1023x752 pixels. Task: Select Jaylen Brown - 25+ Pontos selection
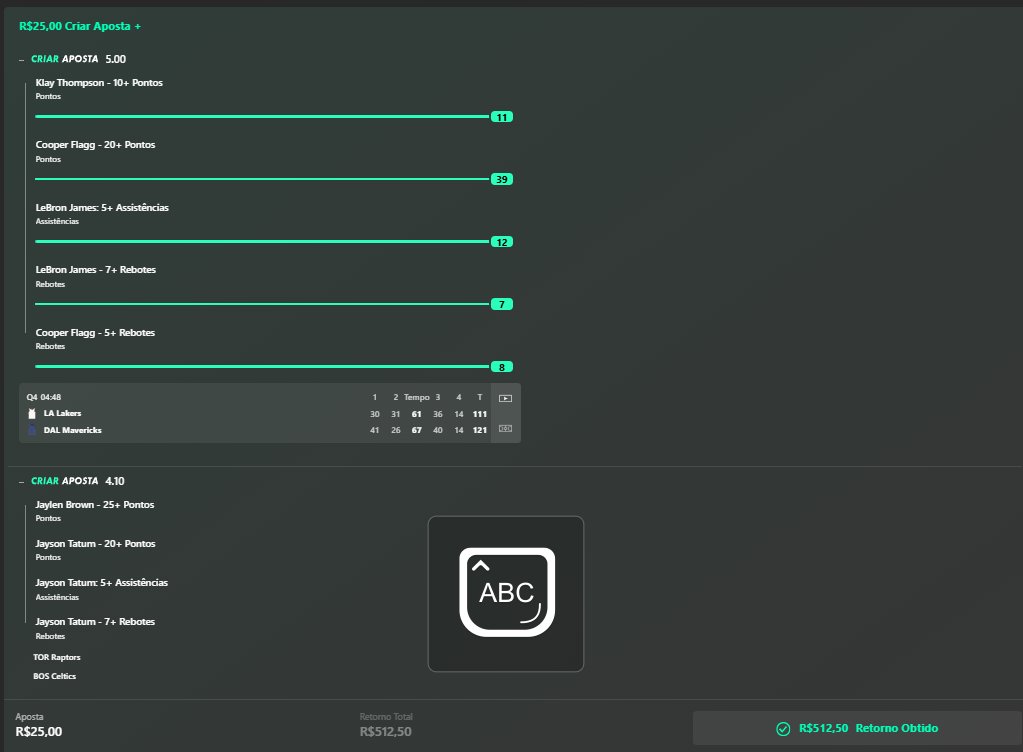coord(95,505)
